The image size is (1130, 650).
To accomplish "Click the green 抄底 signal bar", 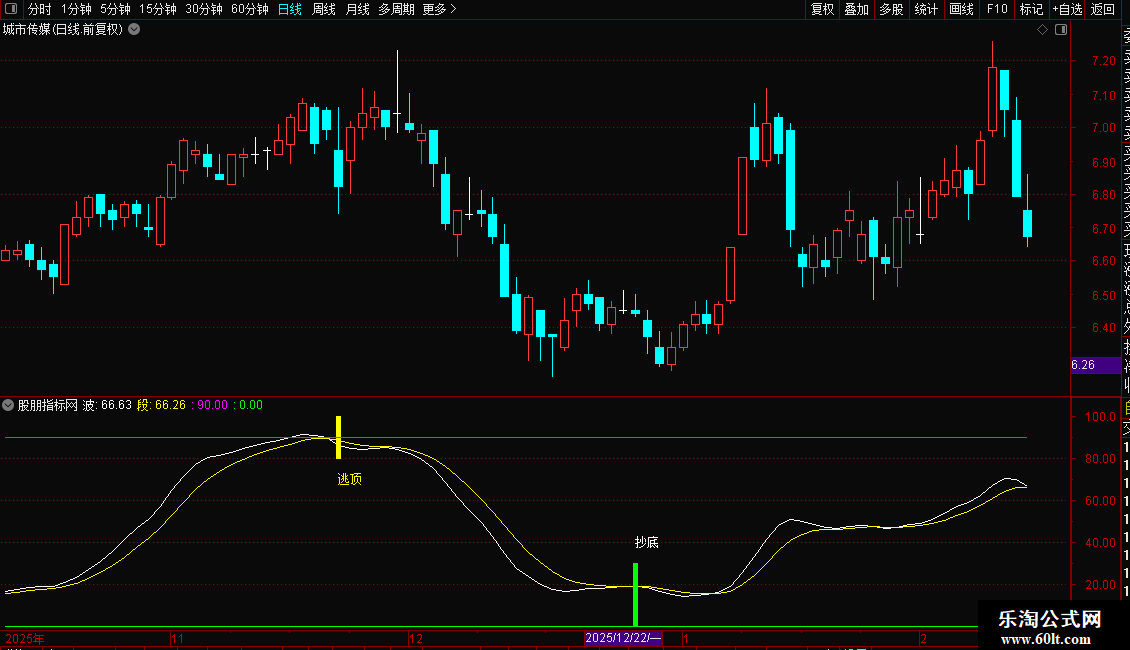I will pos(636,595).
